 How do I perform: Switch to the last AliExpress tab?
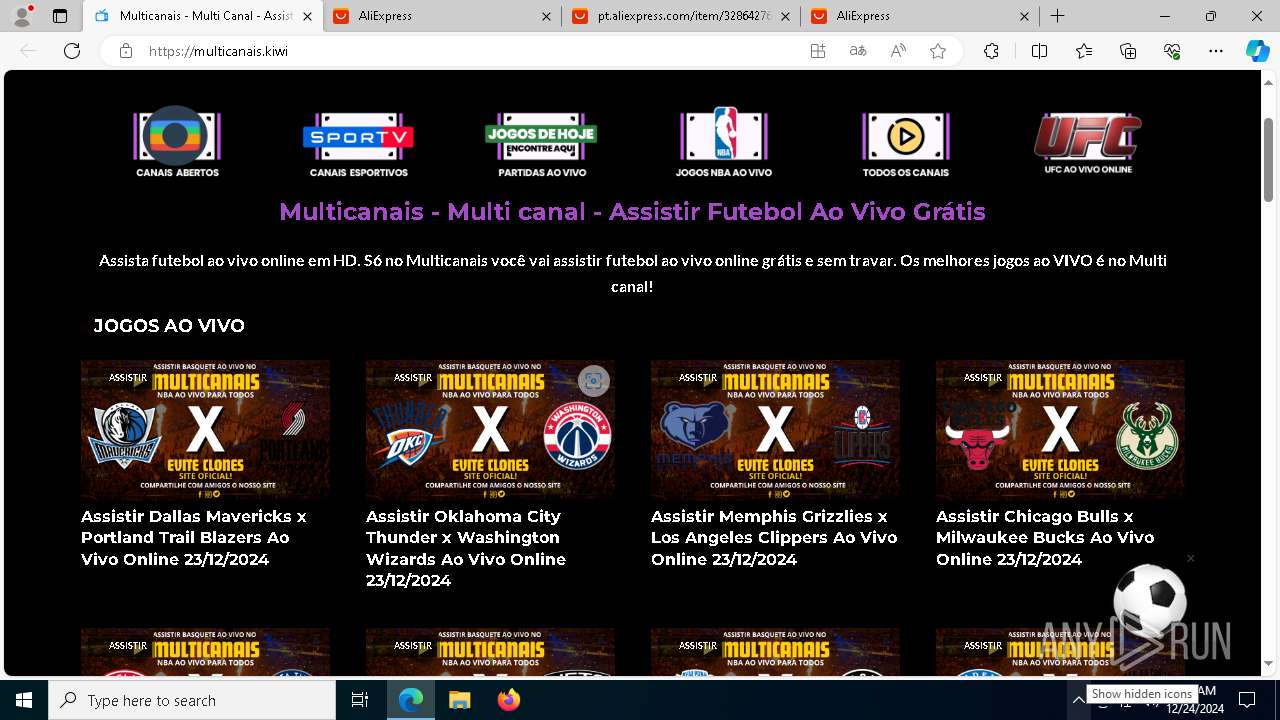pyautogui.click(x=921, y=16)
